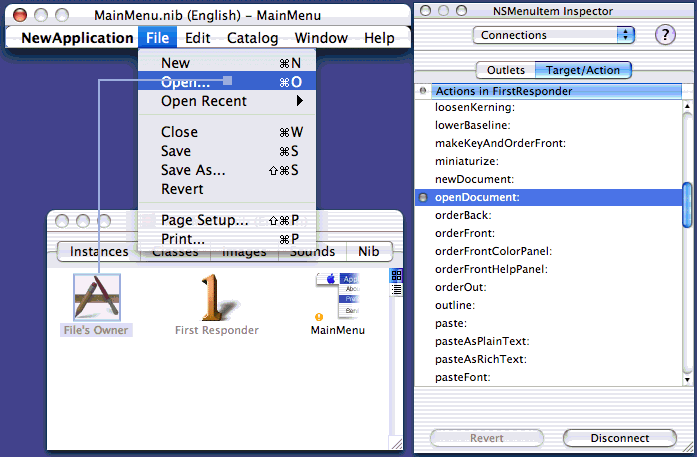Switch to the Outlets tab
Image resolution: width=697 pixels, height=457 pixels.
(x=505, y=70)
